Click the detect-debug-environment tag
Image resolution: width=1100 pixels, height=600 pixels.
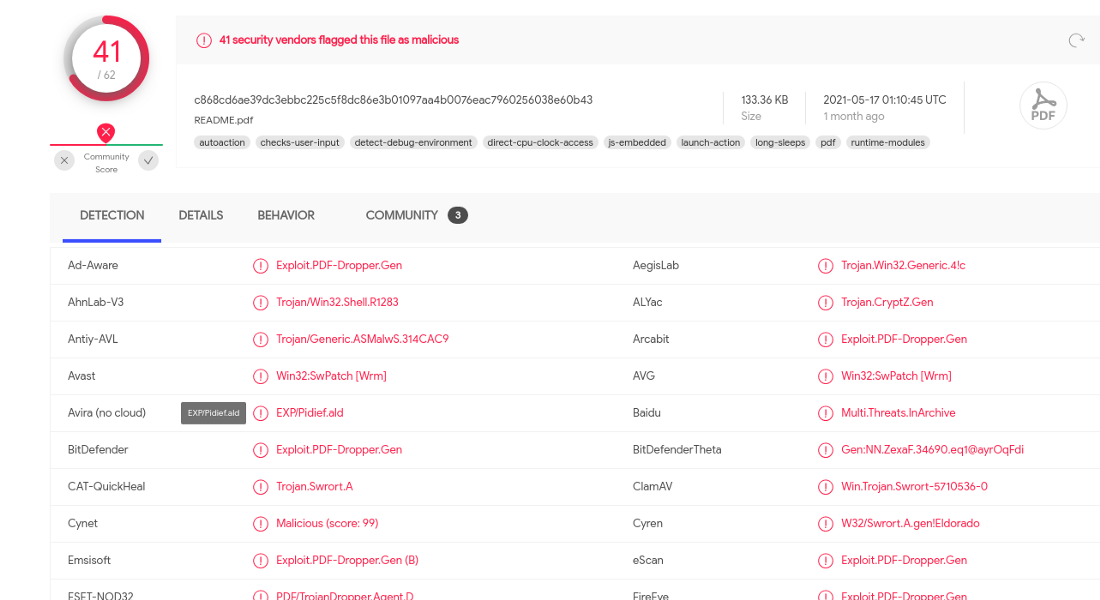pos(413,142)
